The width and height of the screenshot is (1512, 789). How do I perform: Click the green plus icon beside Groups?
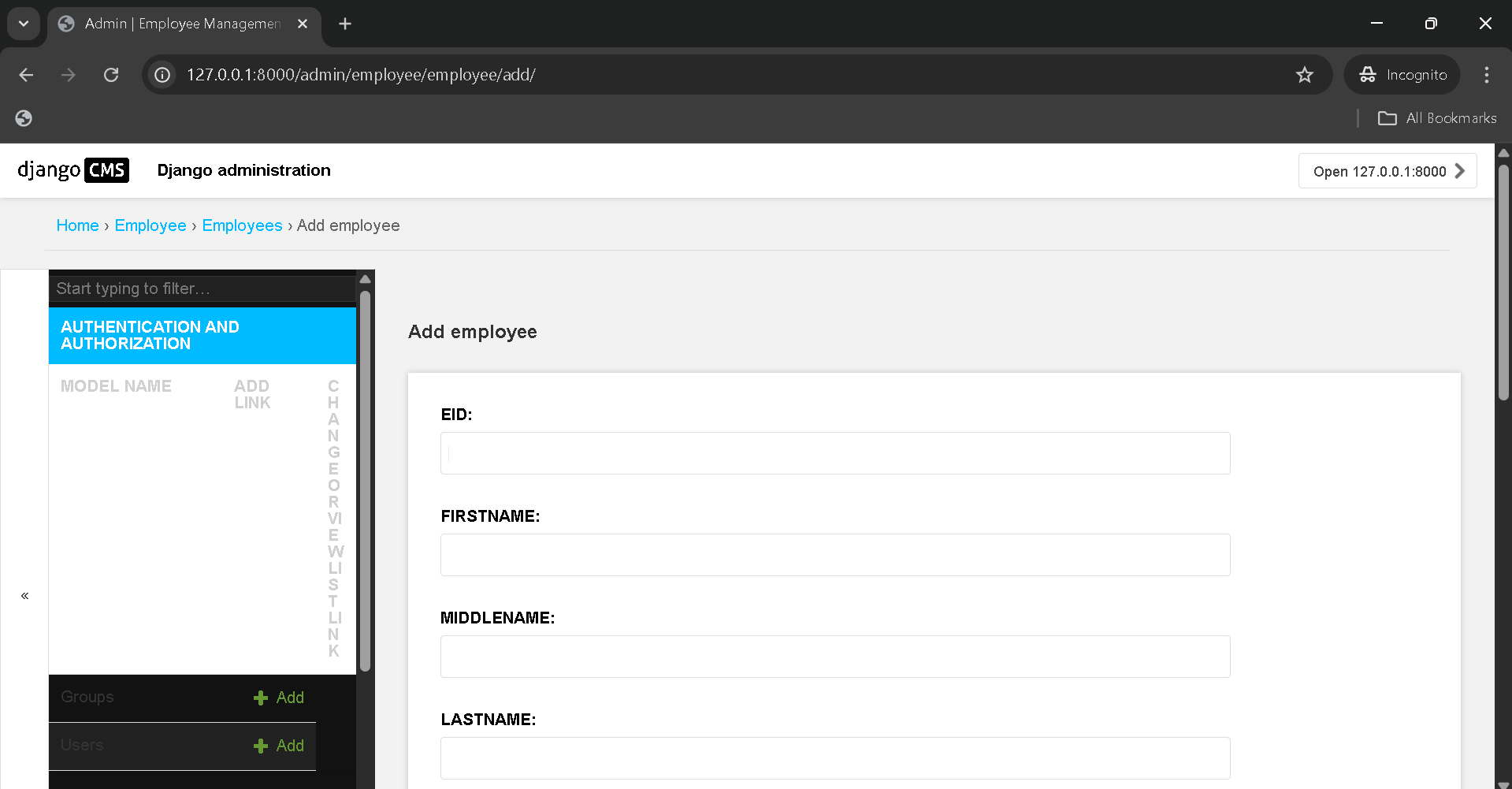261,698
